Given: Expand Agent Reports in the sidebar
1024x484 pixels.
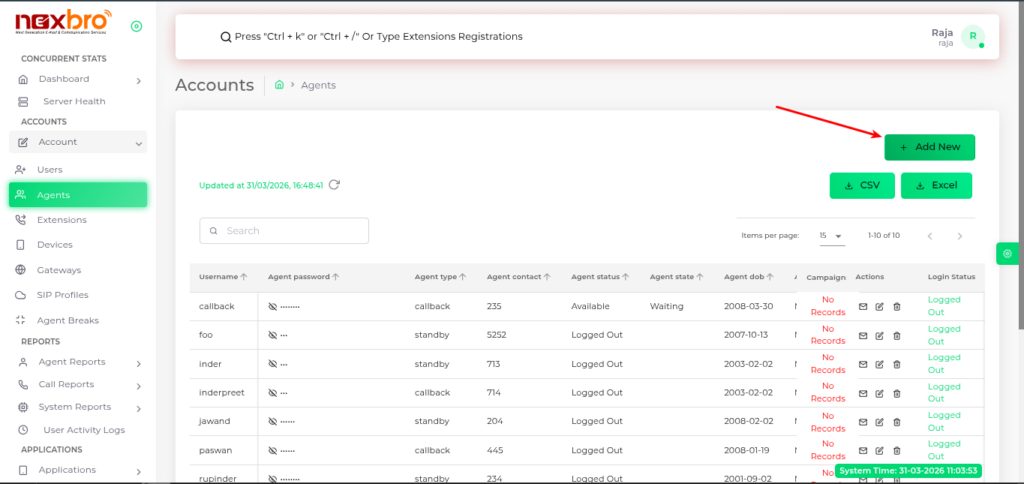Looking at the screenshot, I should 138,363.
